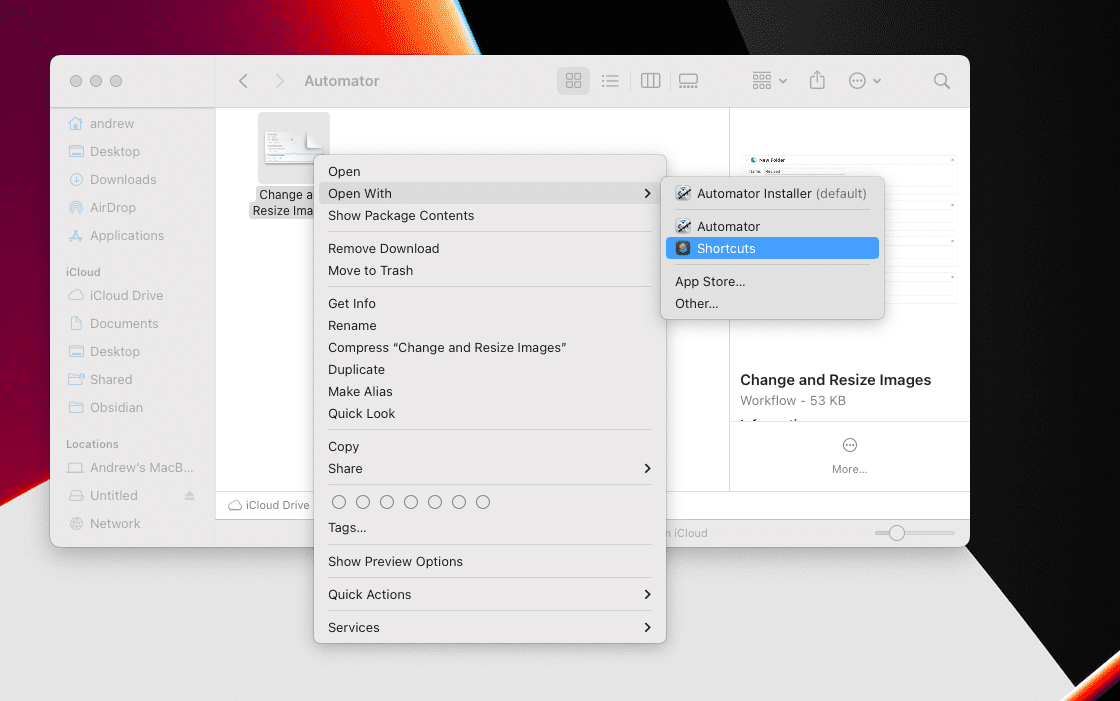Switch to icon grid view

(573, 81)
